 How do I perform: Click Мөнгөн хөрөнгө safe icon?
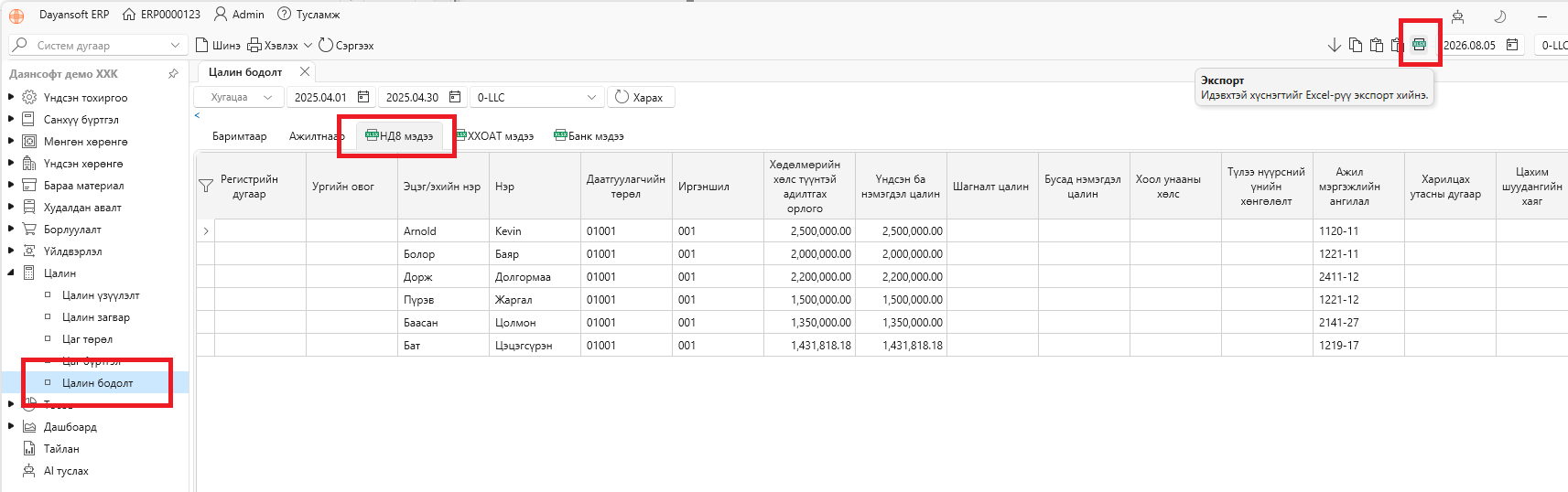pyautogui.click(x=29, y=141)
